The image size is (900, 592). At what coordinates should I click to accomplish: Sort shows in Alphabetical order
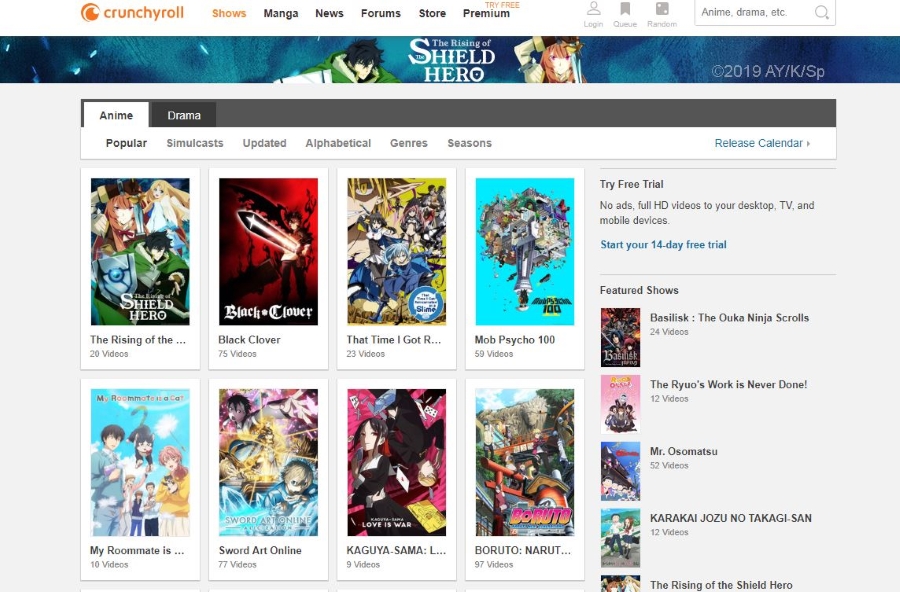click(x=338, y=143)
